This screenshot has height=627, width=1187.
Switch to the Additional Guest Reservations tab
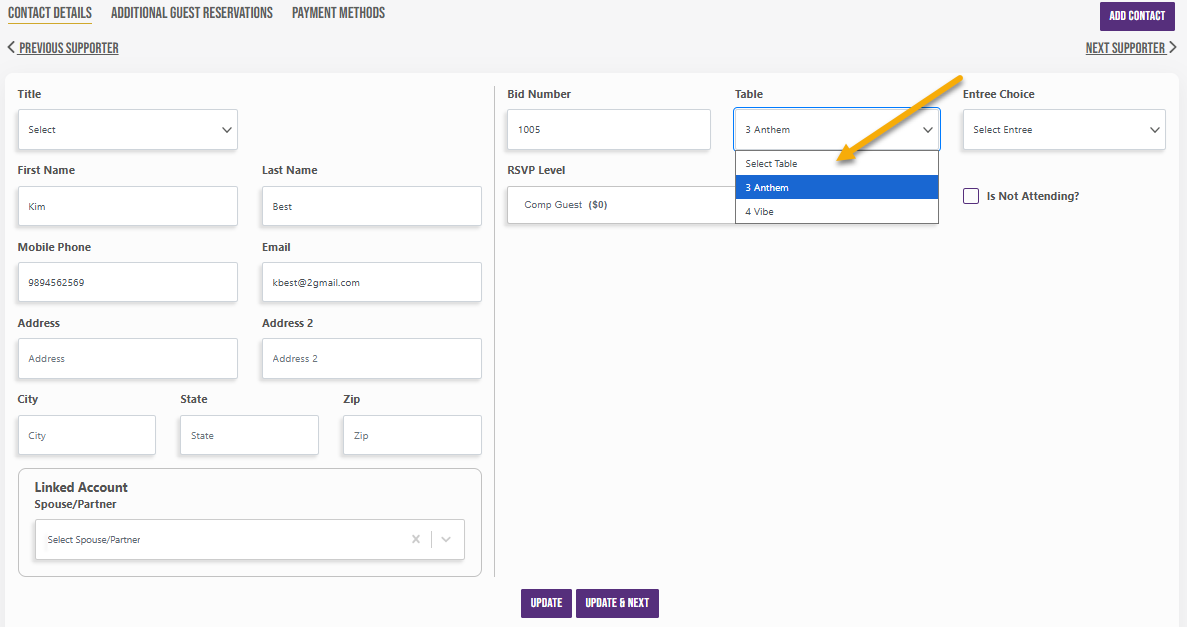(192, 13)
